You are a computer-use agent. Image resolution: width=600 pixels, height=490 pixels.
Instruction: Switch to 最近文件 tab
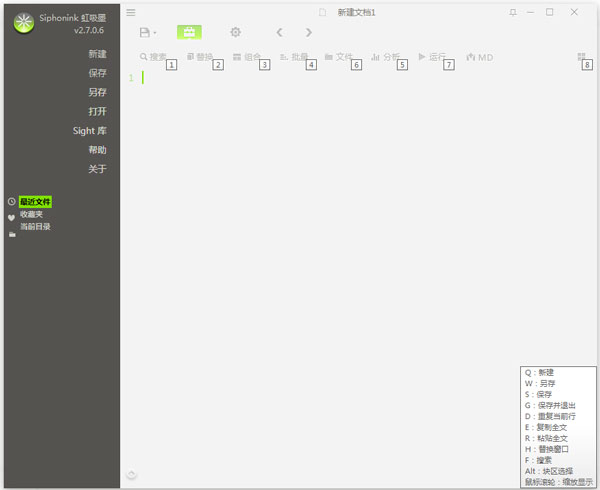(x=35, y=202)
